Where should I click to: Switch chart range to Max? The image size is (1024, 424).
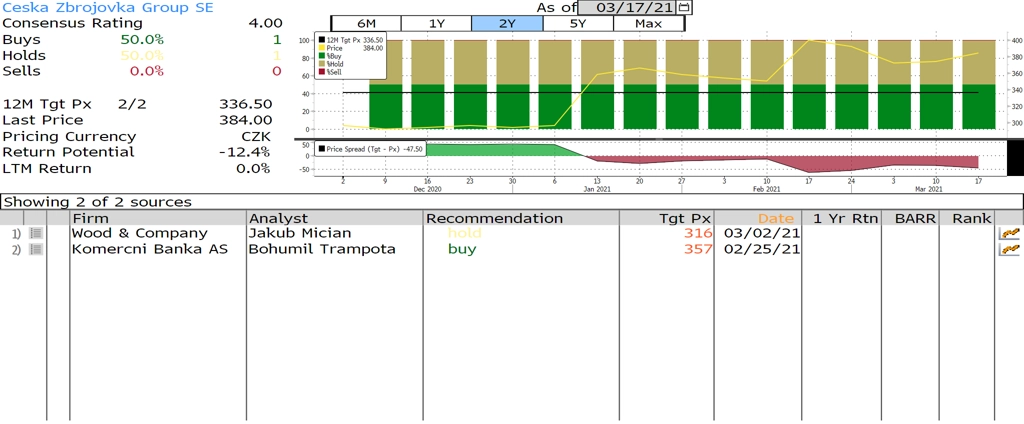pyautogui.click(x=648, y=24)
